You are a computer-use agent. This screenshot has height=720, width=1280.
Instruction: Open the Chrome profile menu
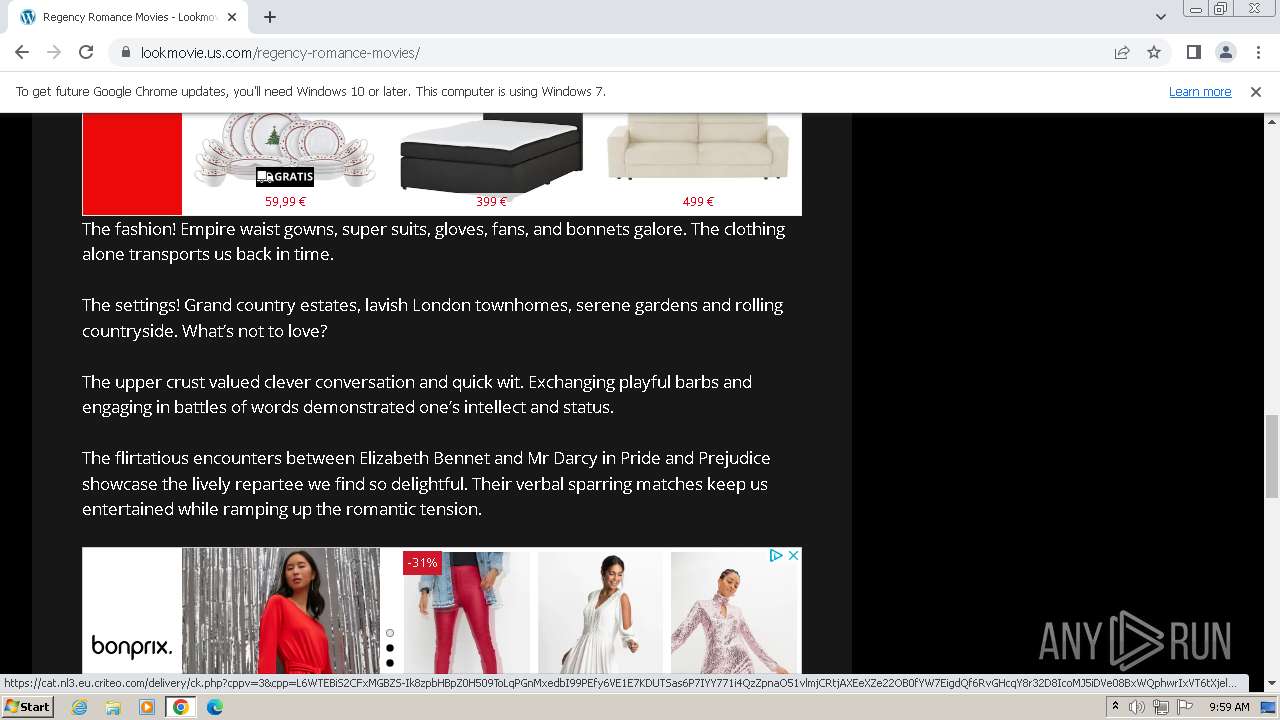click(1225, 52)
